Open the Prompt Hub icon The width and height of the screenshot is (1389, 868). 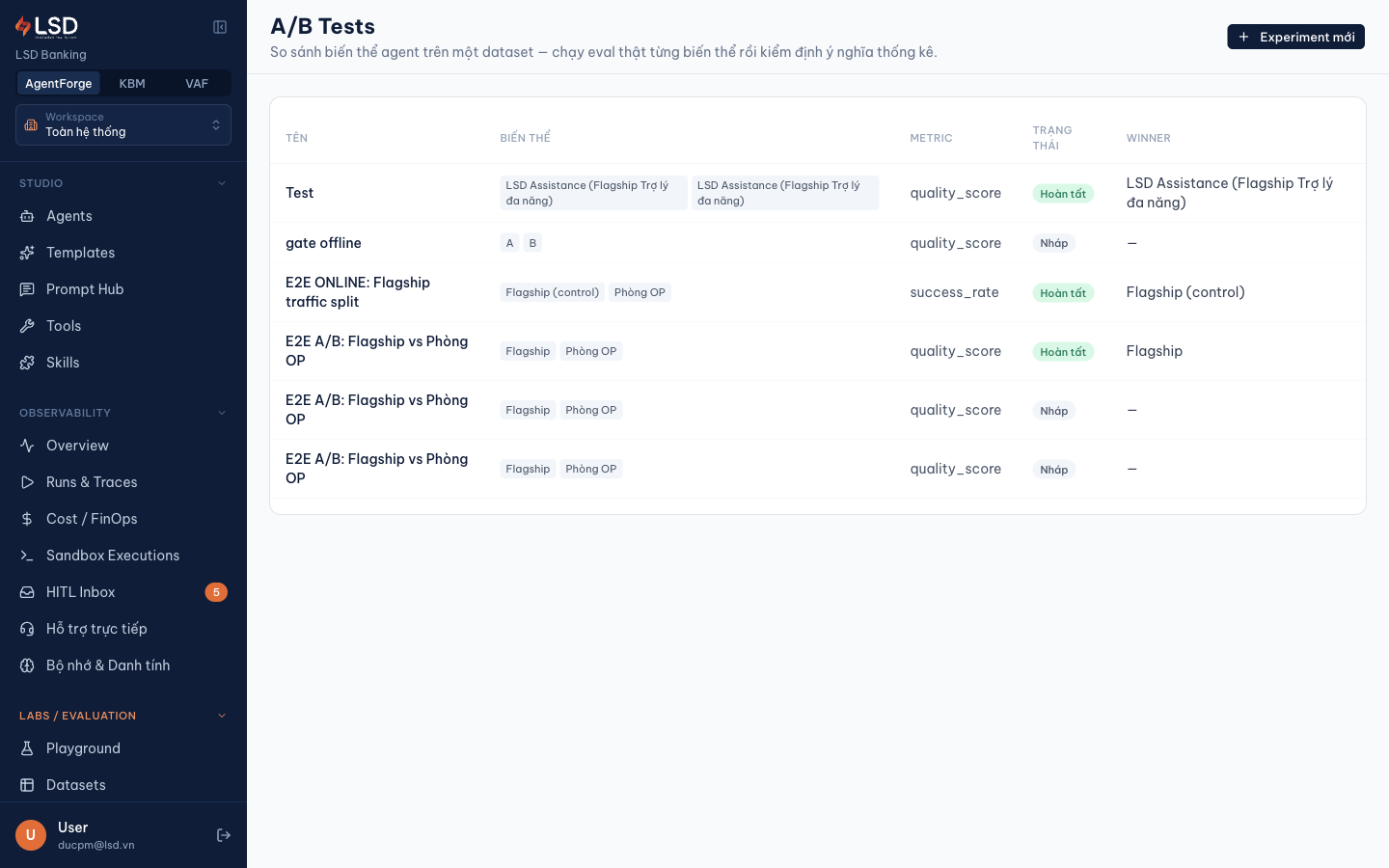(x=27, y=289)
